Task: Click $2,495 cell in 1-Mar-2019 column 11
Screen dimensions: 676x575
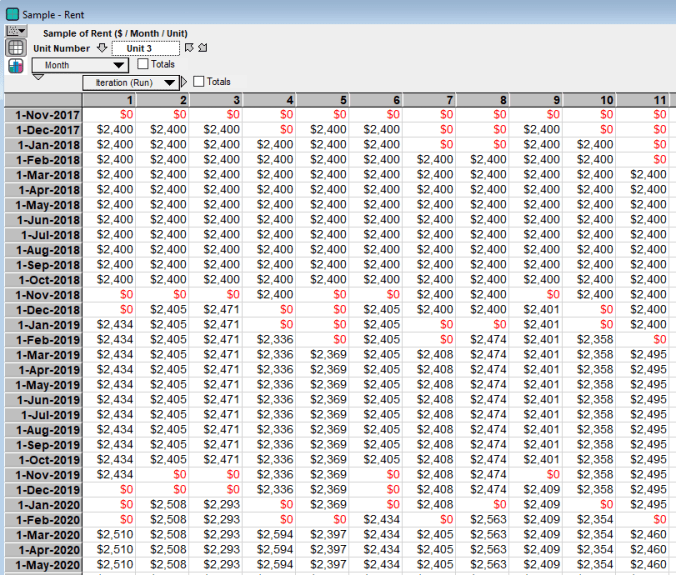Action: 643,354
